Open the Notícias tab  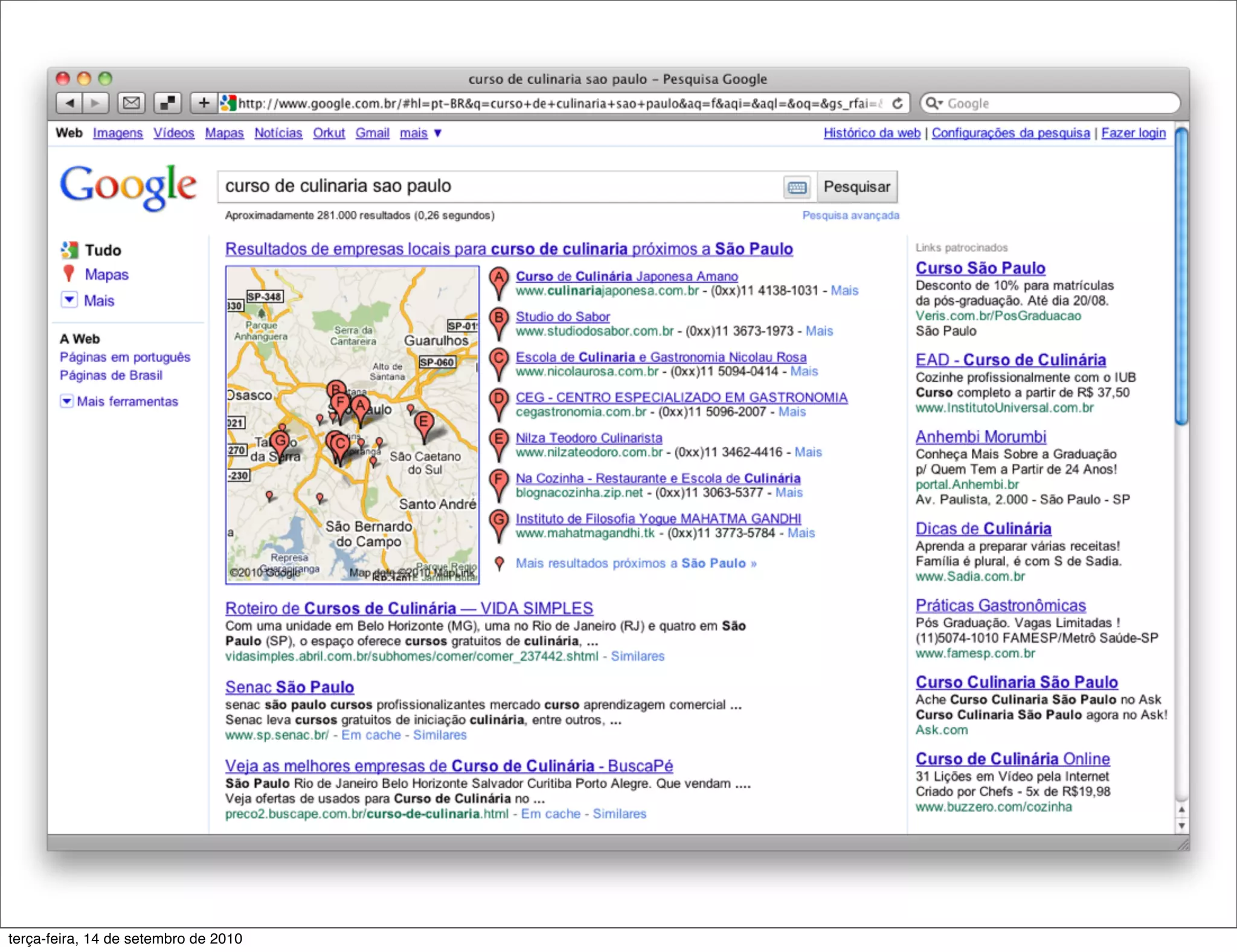point(278,133)
